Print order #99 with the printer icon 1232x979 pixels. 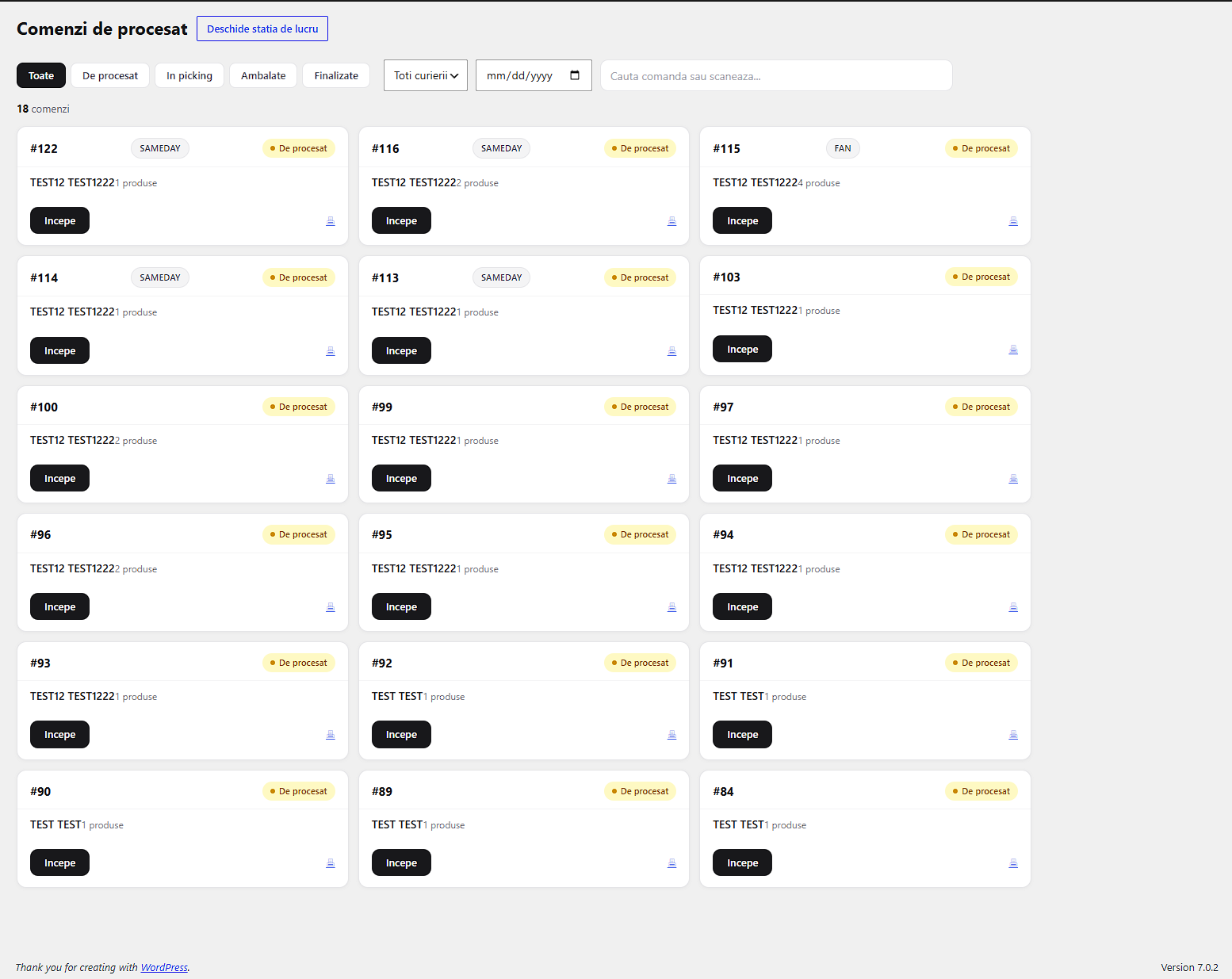click(x=671, y=479)
